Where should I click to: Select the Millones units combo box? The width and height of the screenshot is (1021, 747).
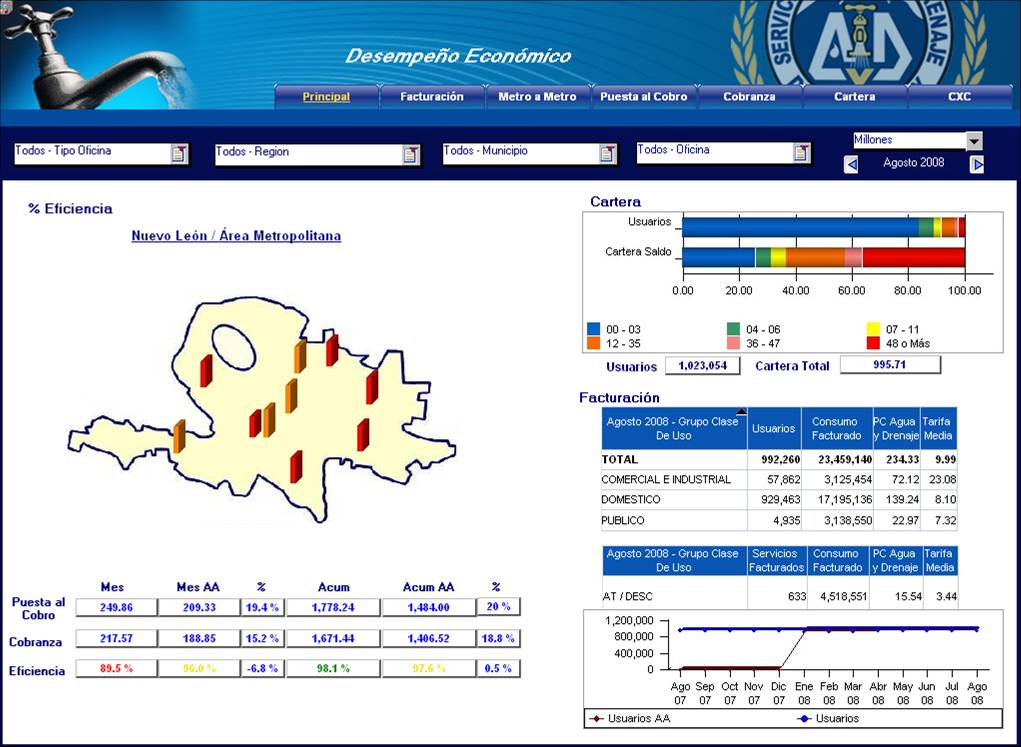[917, 141]
